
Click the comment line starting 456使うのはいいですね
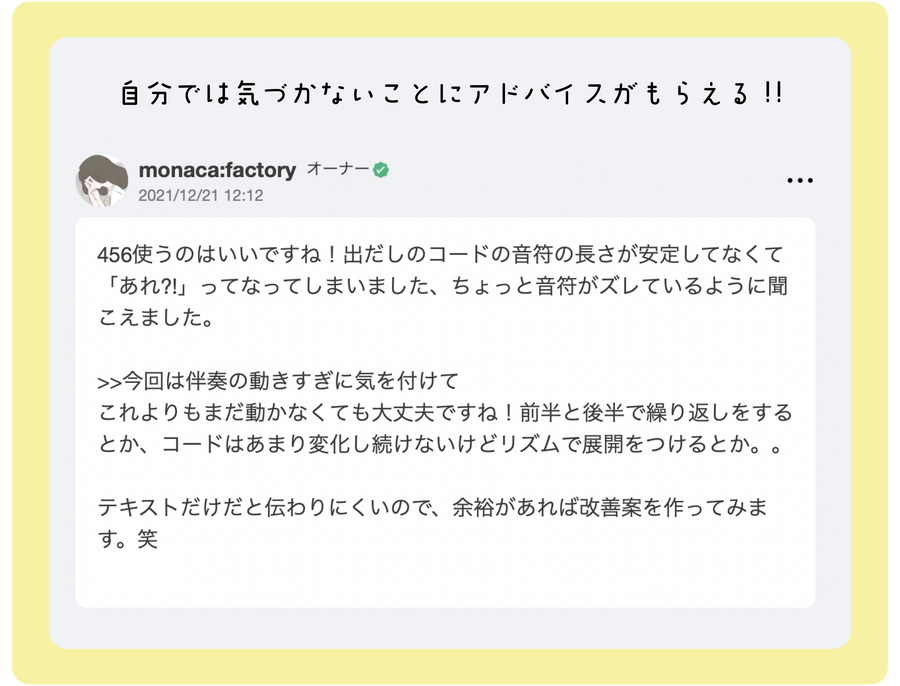440,254
